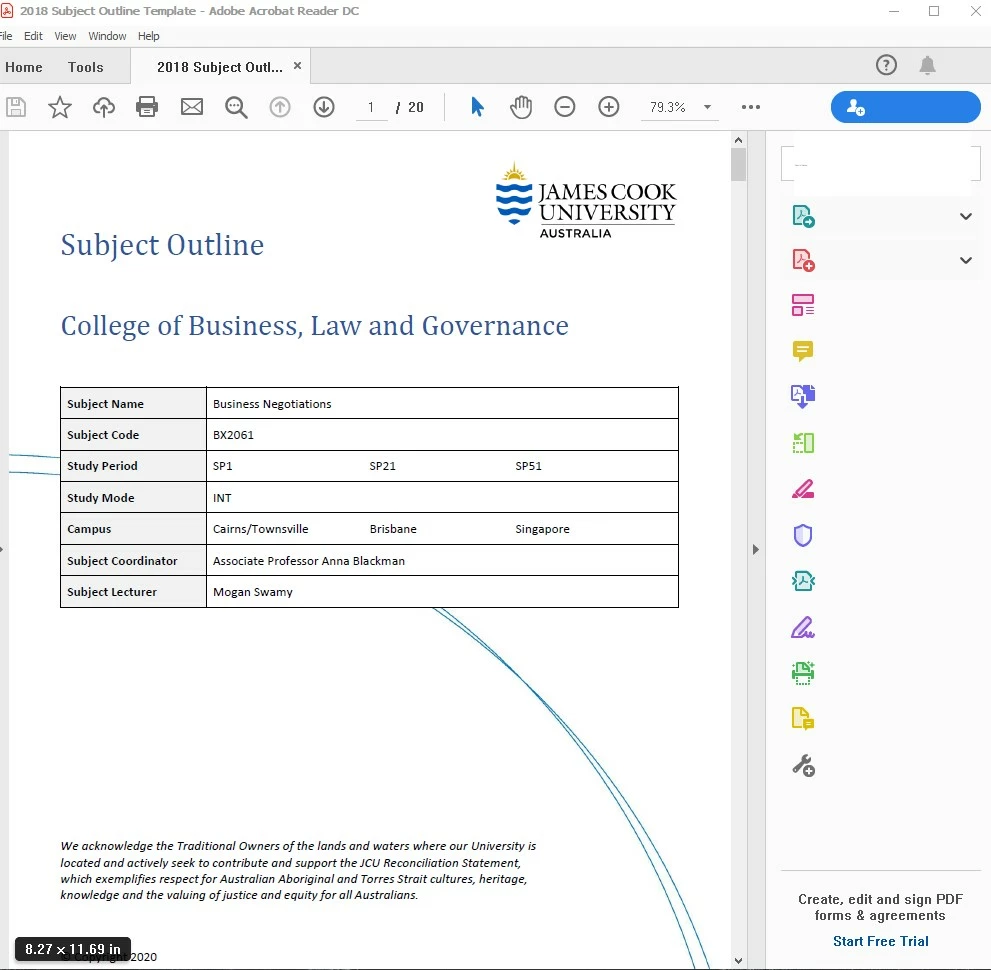Click 'Associate Professor Anna Blackman' text
The image size is (991, 970).
click(308, 561)
